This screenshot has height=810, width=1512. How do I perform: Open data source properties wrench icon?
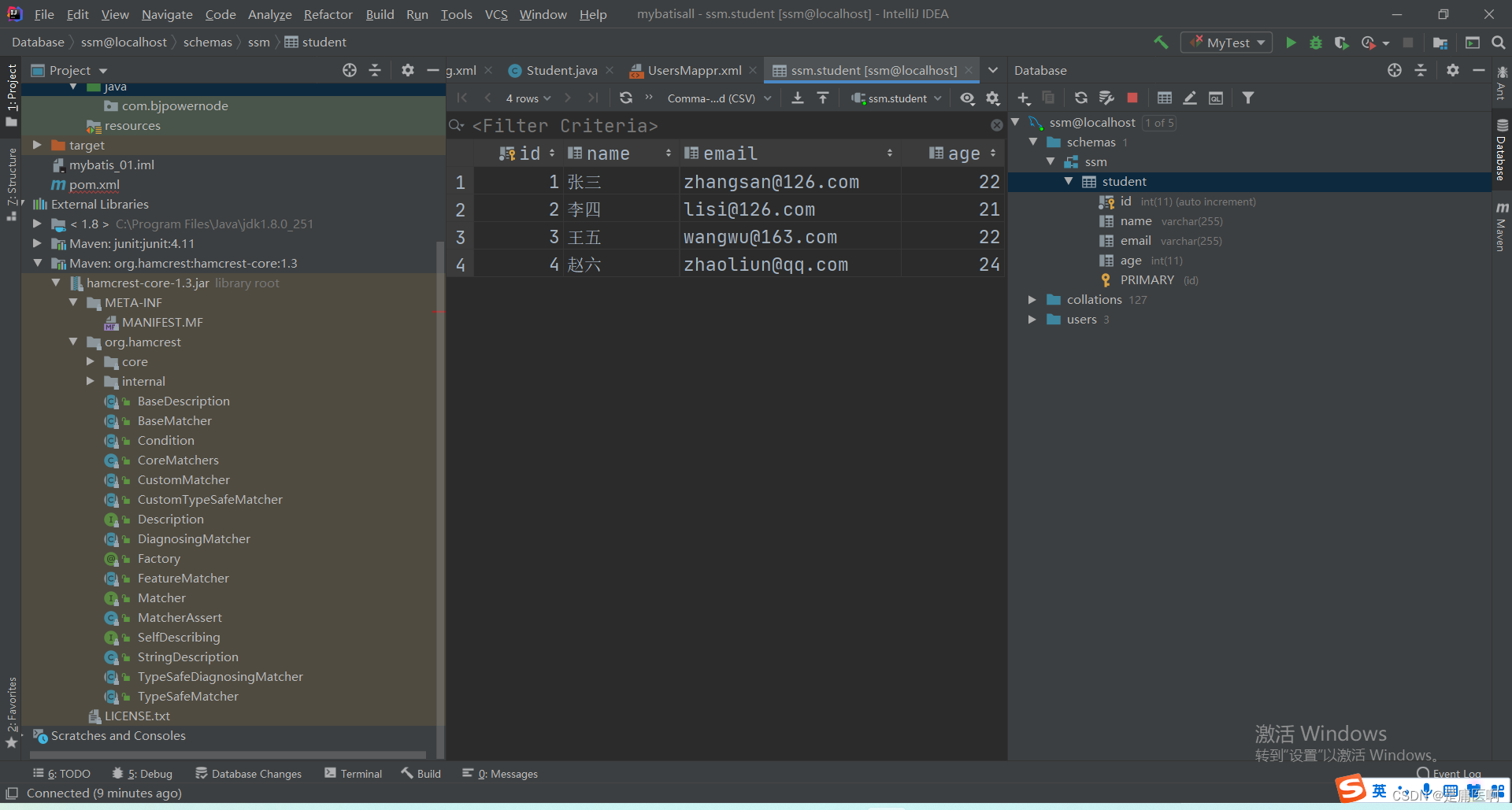point(1106,98)
